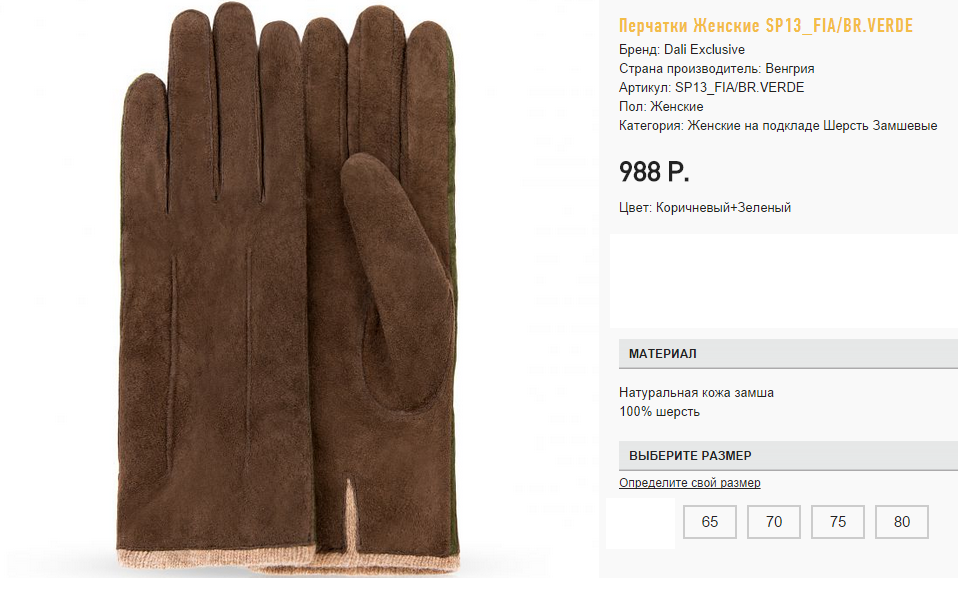This screenshot has width=958, height=599.
Task: Click the white color swatch area below Цвет
Action: (x=784, y=280)
